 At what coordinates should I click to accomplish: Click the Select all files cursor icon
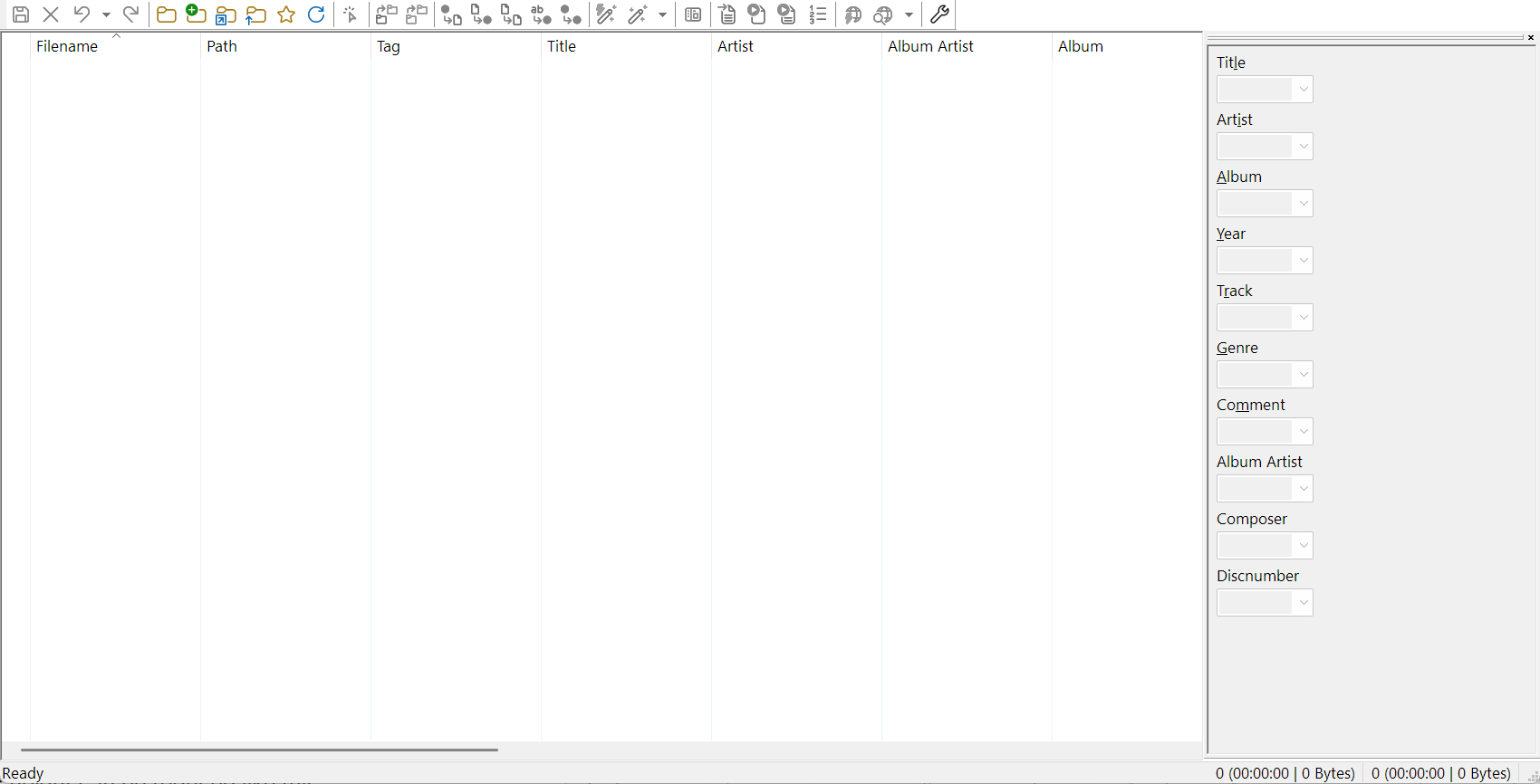click(x=351, y=14)
